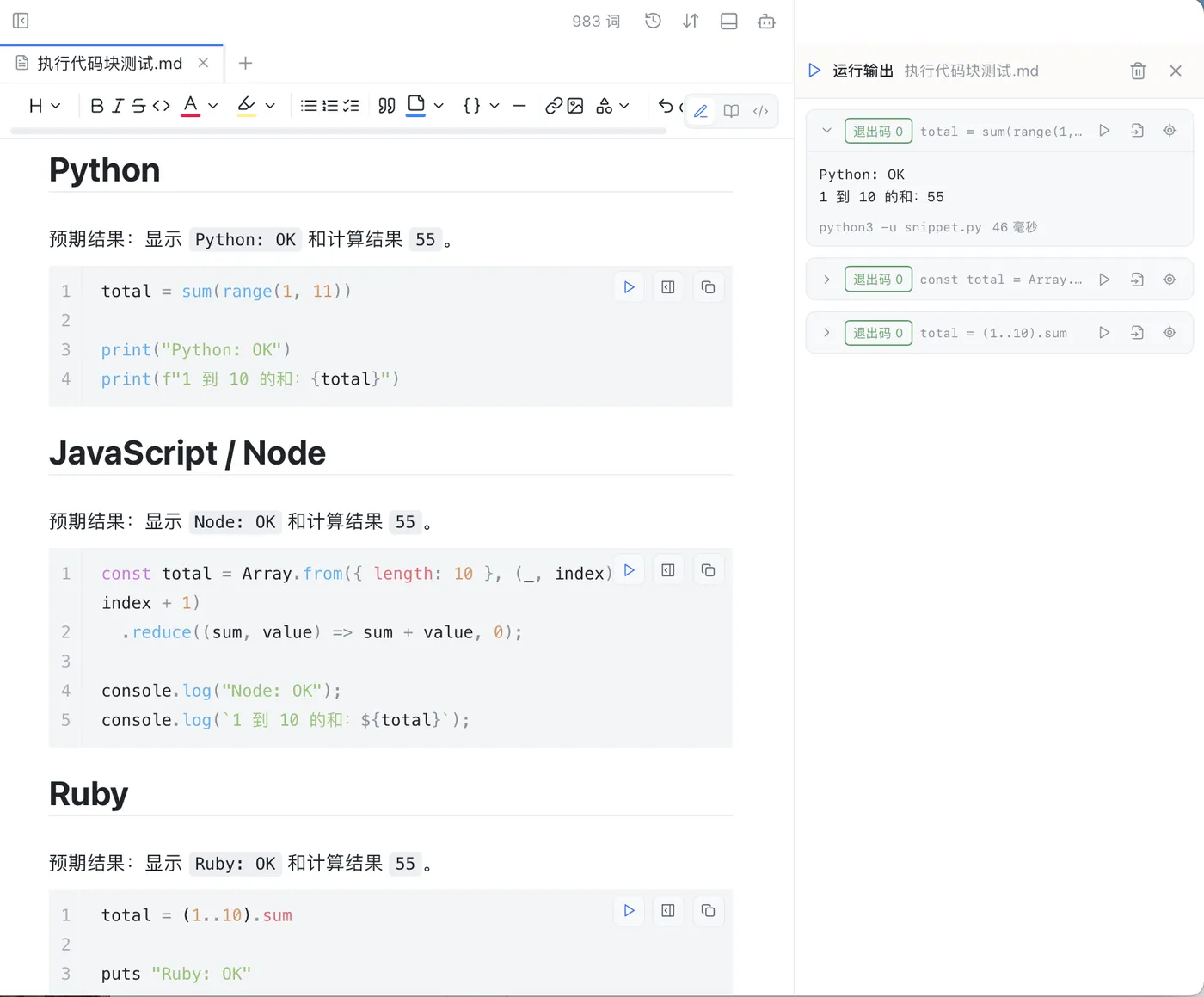Toggle italic formatting
1204x997 pixels.
point(117,106)
